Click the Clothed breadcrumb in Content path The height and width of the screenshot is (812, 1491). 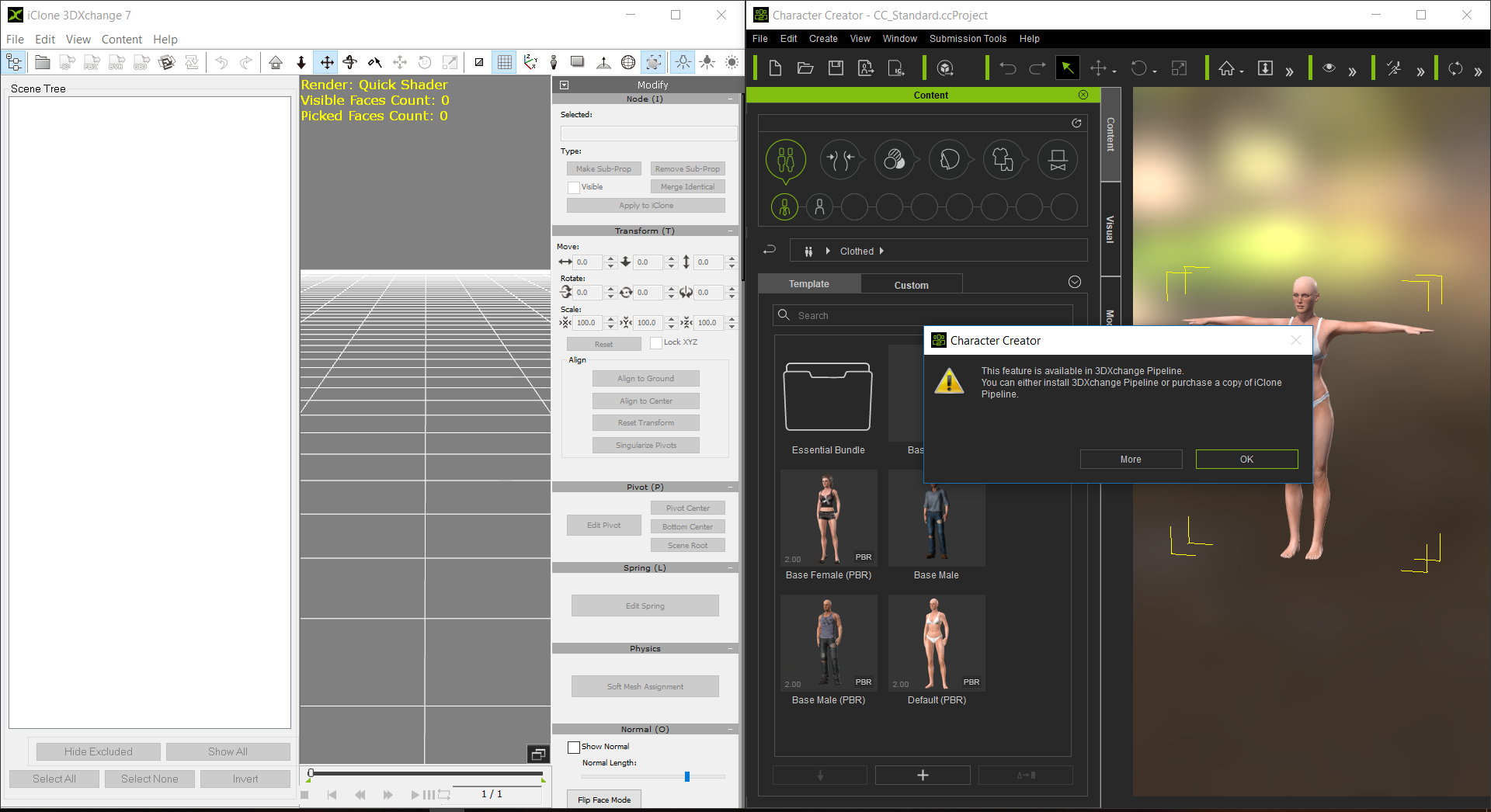pyautogui.click(x=857, y=251)
